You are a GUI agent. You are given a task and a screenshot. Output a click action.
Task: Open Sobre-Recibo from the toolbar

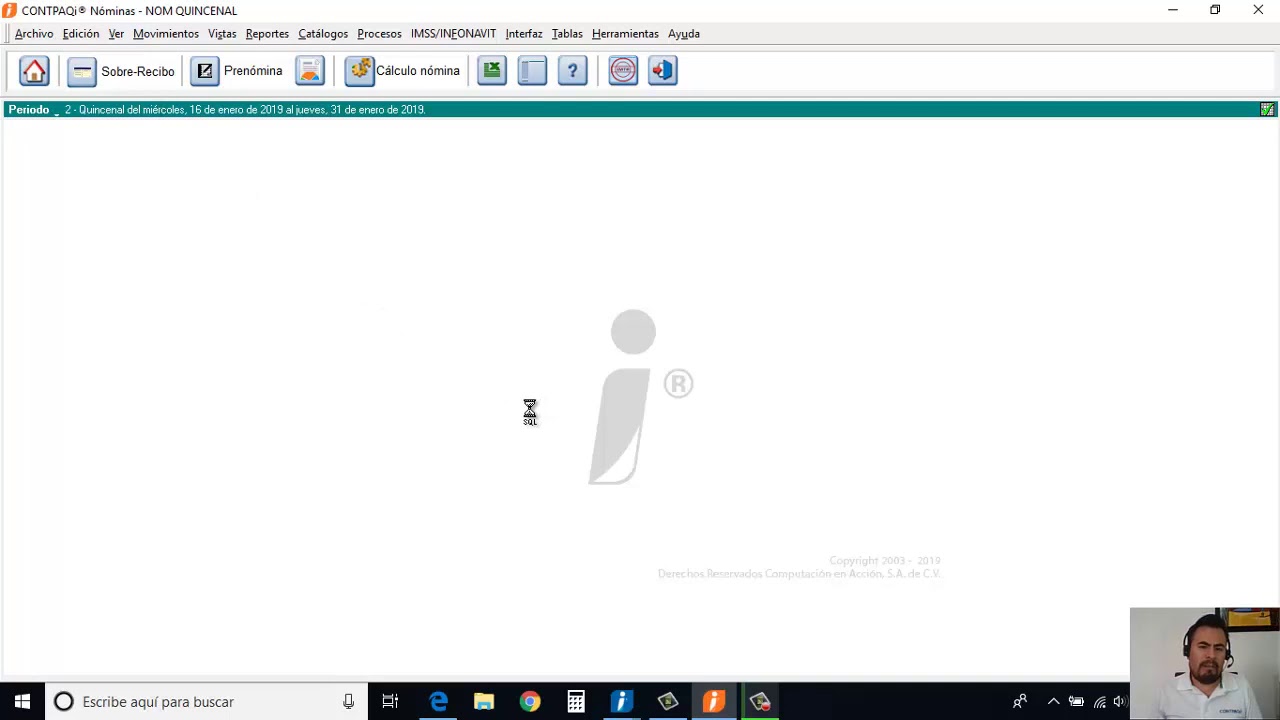pos(121,71)
